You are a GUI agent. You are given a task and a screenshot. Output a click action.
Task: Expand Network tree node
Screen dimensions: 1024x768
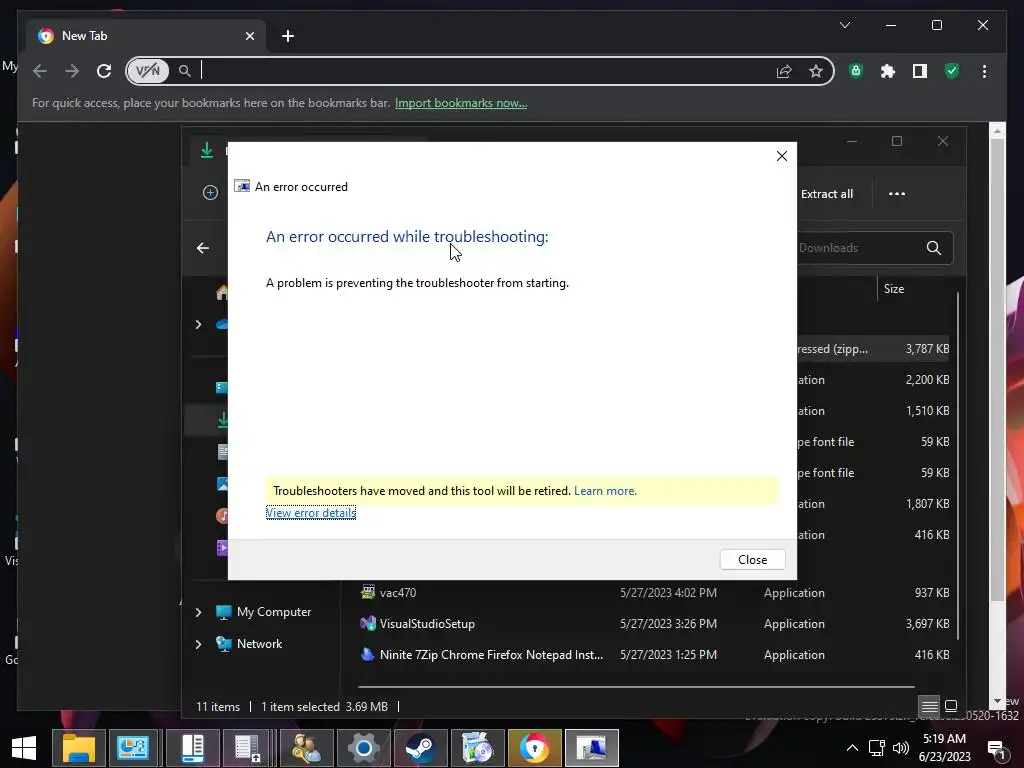point(199,644)
